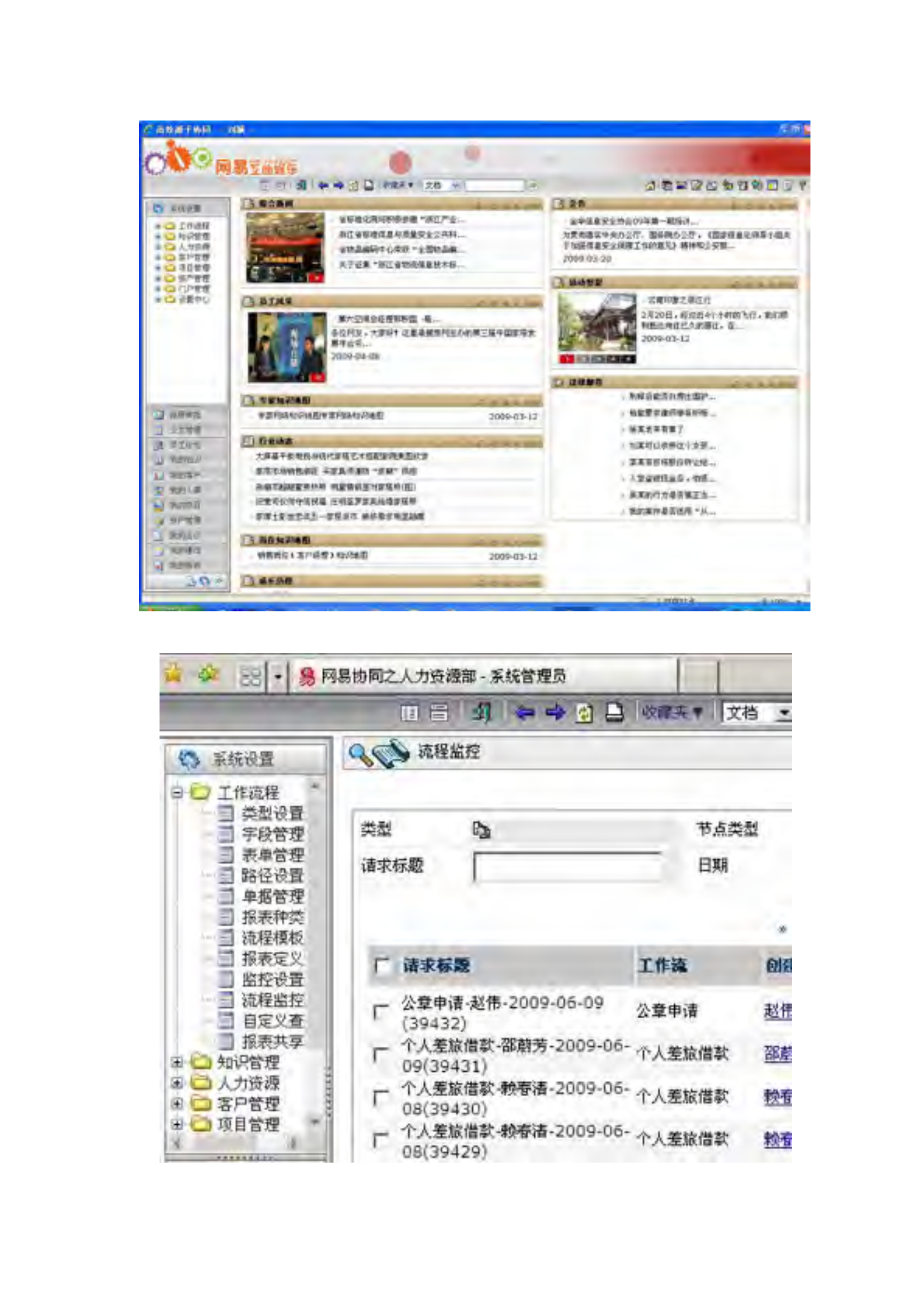
Task: Click the sidebar tree scrollbar up arrow
Action: click(315, 787)
